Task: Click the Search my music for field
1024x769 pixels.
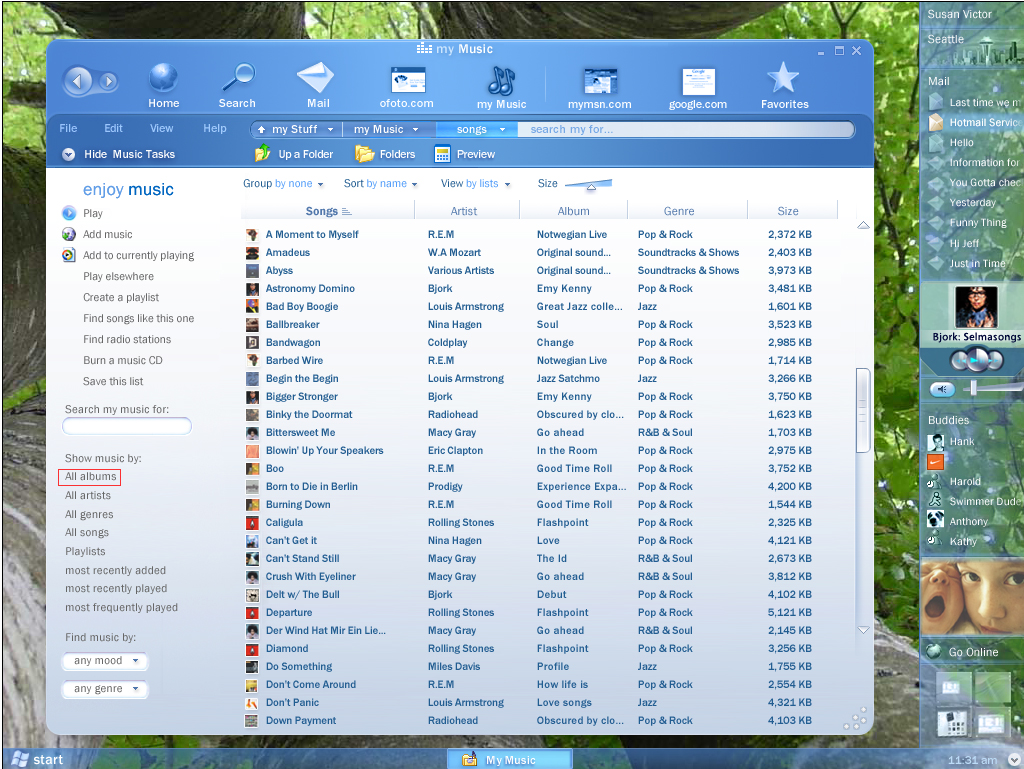Action: [x=127, y=426]
